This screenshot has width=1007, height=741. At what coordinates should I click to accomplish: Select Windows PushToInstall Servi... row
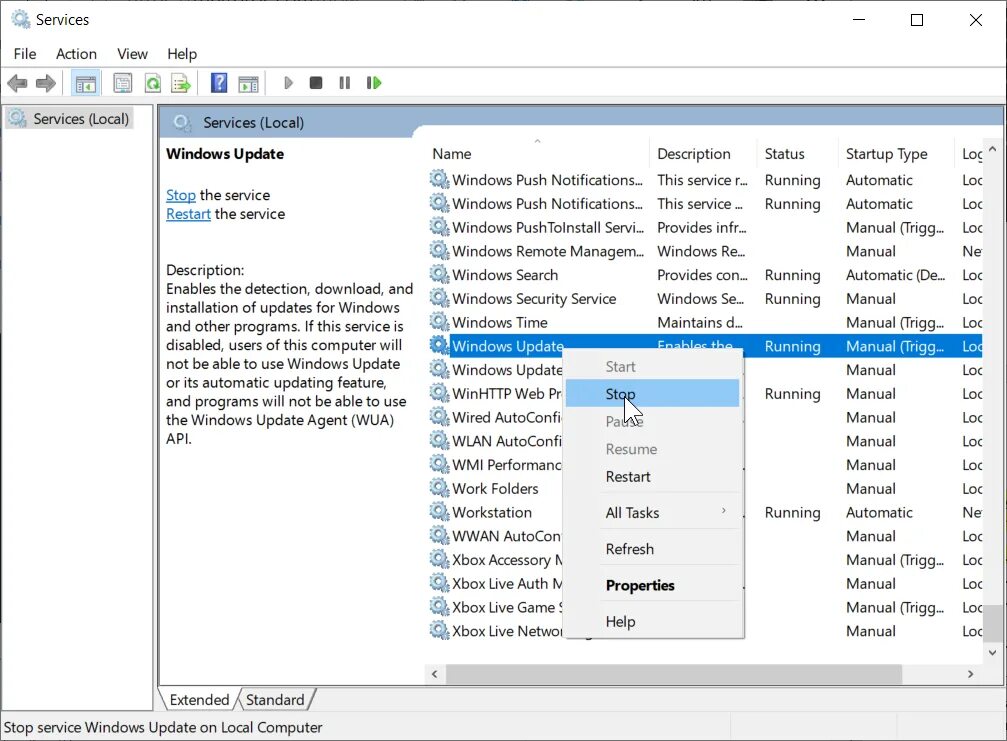[x=705, y=227]
